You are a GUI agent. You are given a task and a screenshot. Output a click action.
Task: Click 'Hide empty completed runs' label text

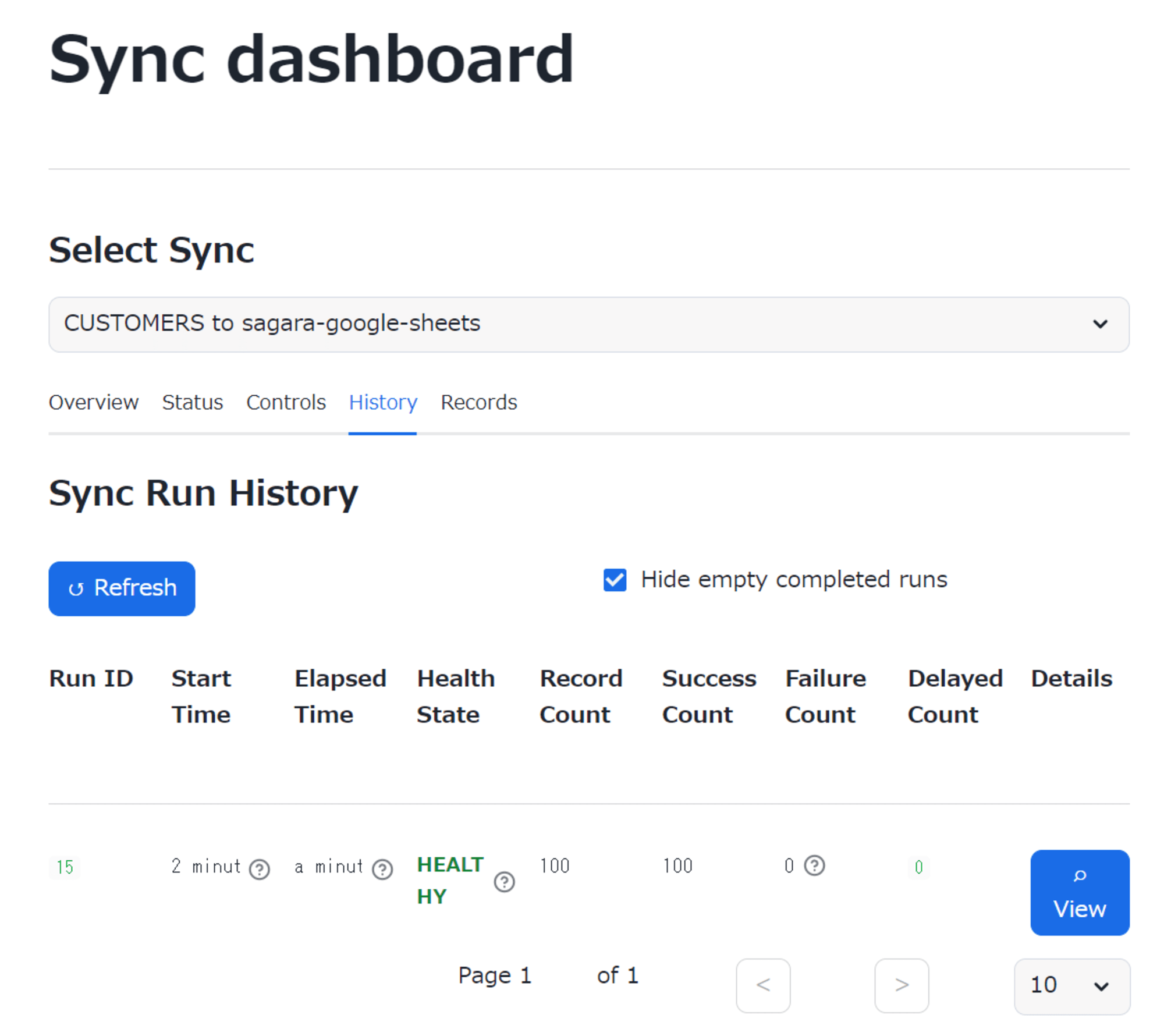coord(794,580)
